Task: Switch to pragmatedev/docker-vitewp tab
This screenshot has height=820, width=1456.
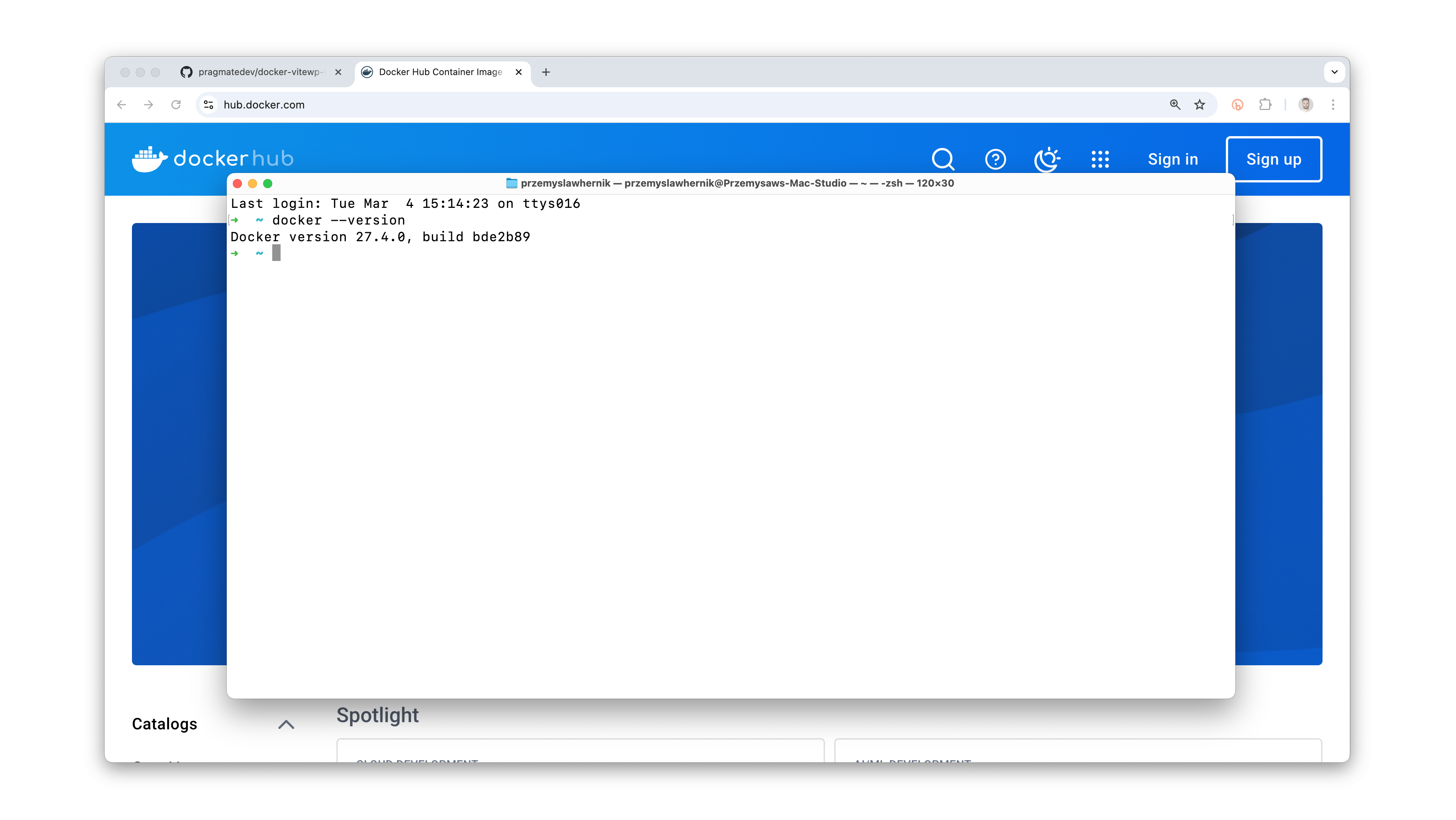Action: (260, 72)
